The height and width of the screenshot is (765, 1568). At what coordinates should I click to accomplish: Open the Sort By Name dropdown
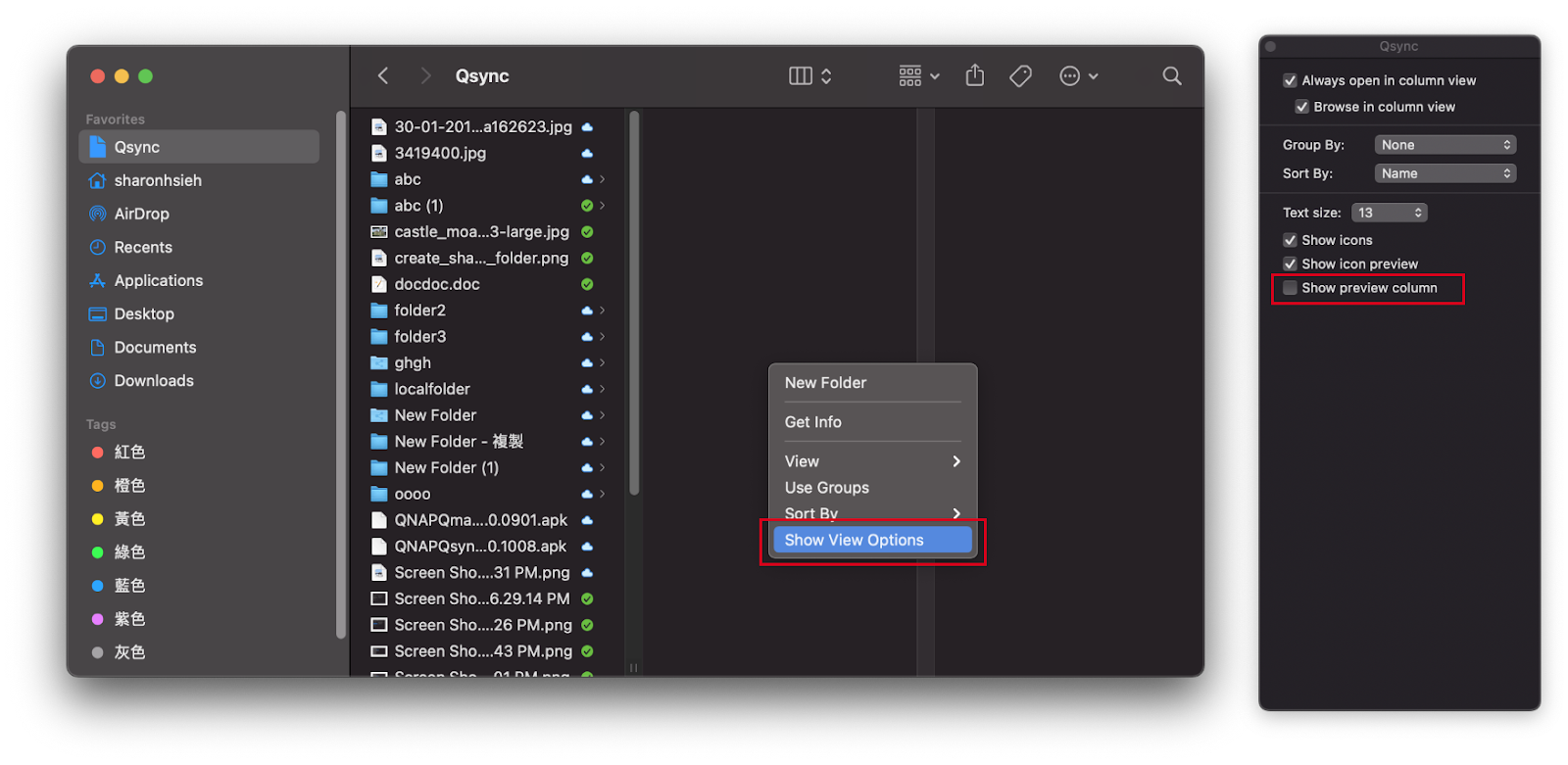[x=1445, y=173]
